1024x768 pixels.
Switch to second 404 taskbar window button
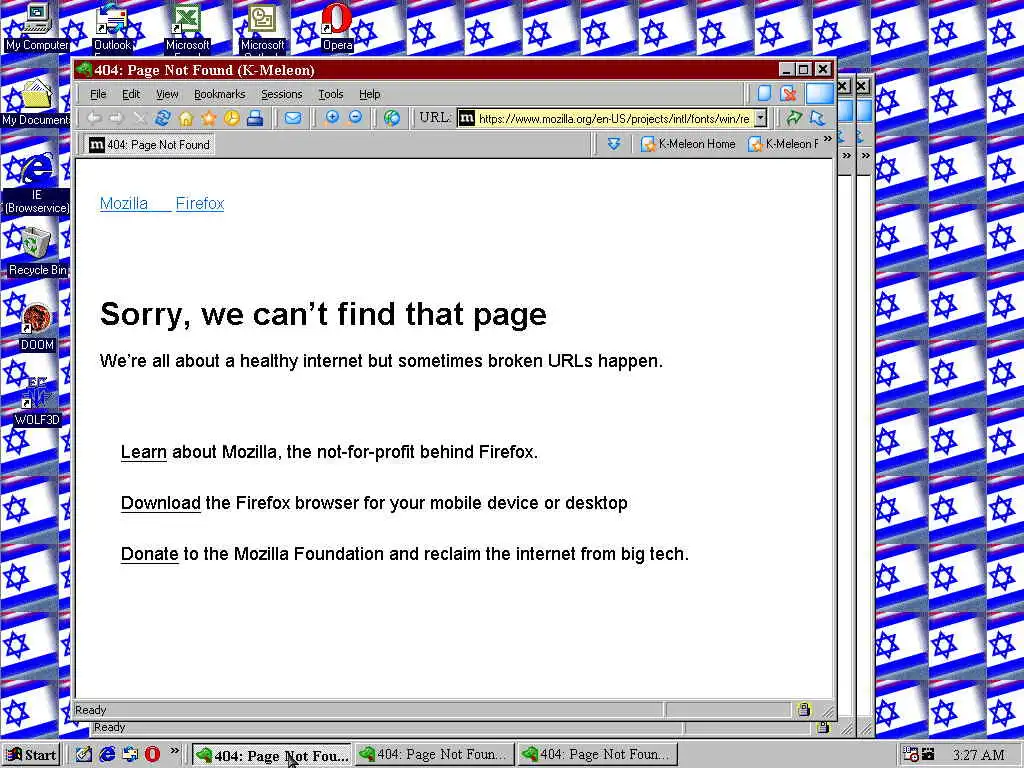(434, 754)
